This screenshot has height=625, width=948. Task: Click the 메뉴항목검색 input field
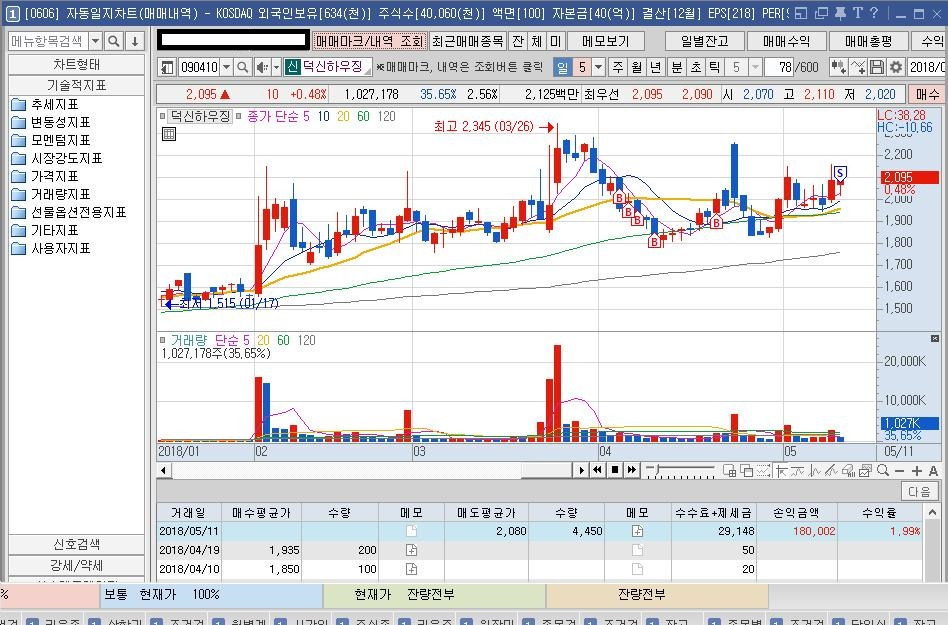[x=48, y=41]
